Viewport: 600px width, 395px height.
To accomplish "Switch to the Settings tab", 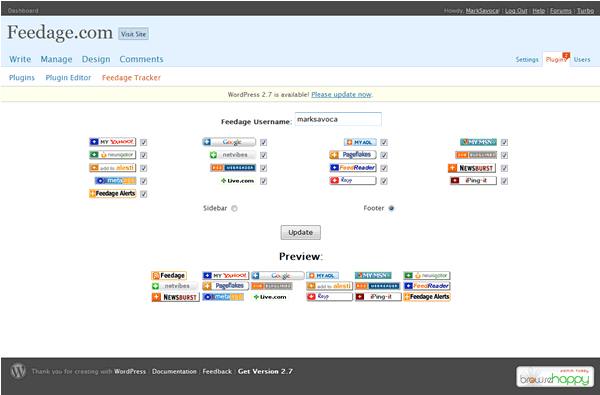I will (527, 60).
